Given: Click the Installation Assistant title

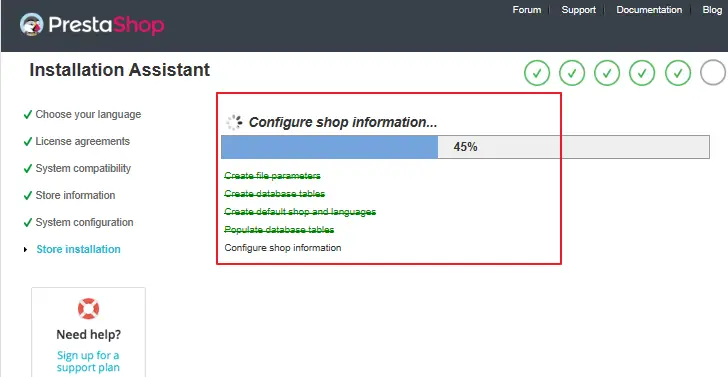Looking at the screenshot, I should [x=120, y=70].
